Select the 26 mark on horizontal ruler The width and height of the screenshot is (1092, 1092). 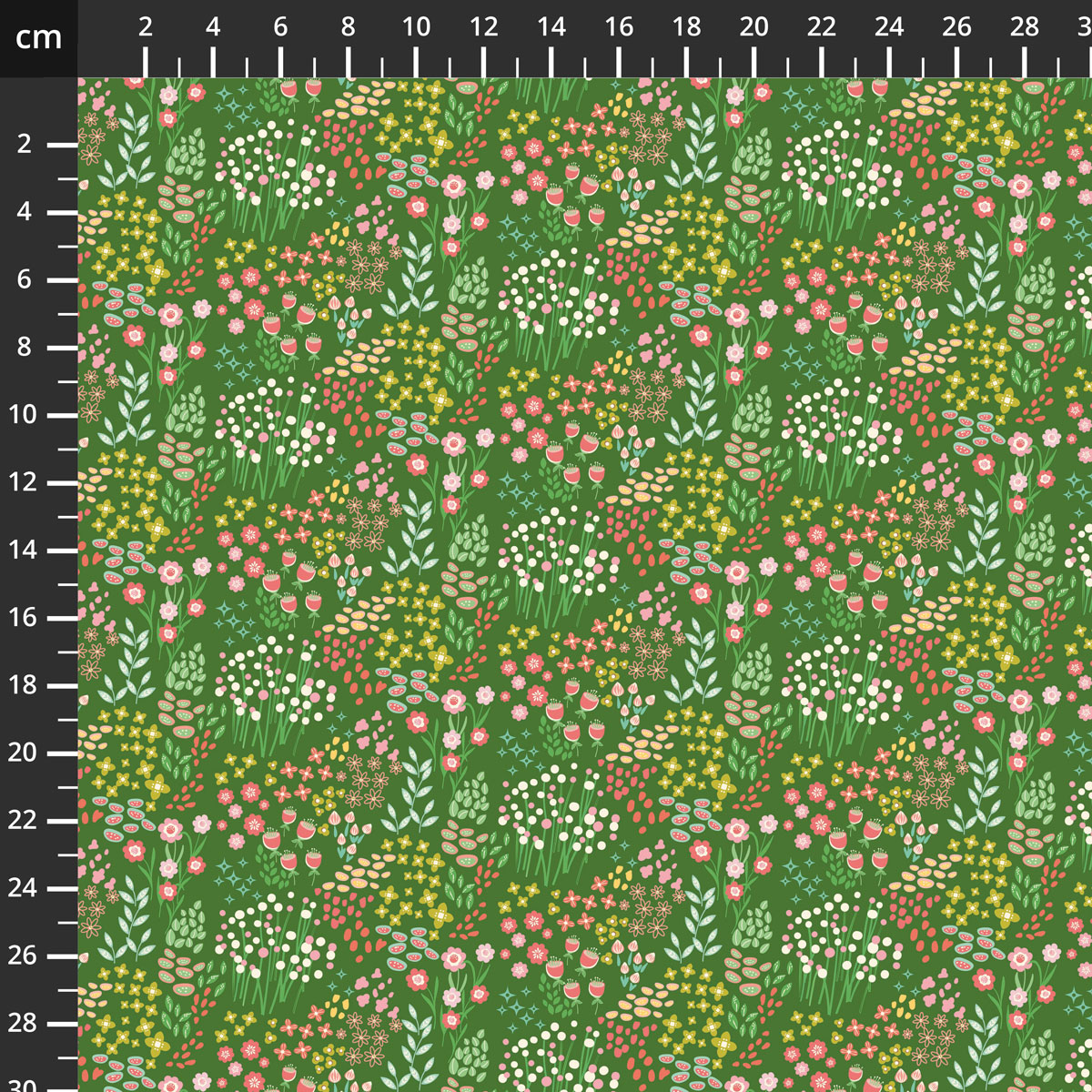point(956,27)
